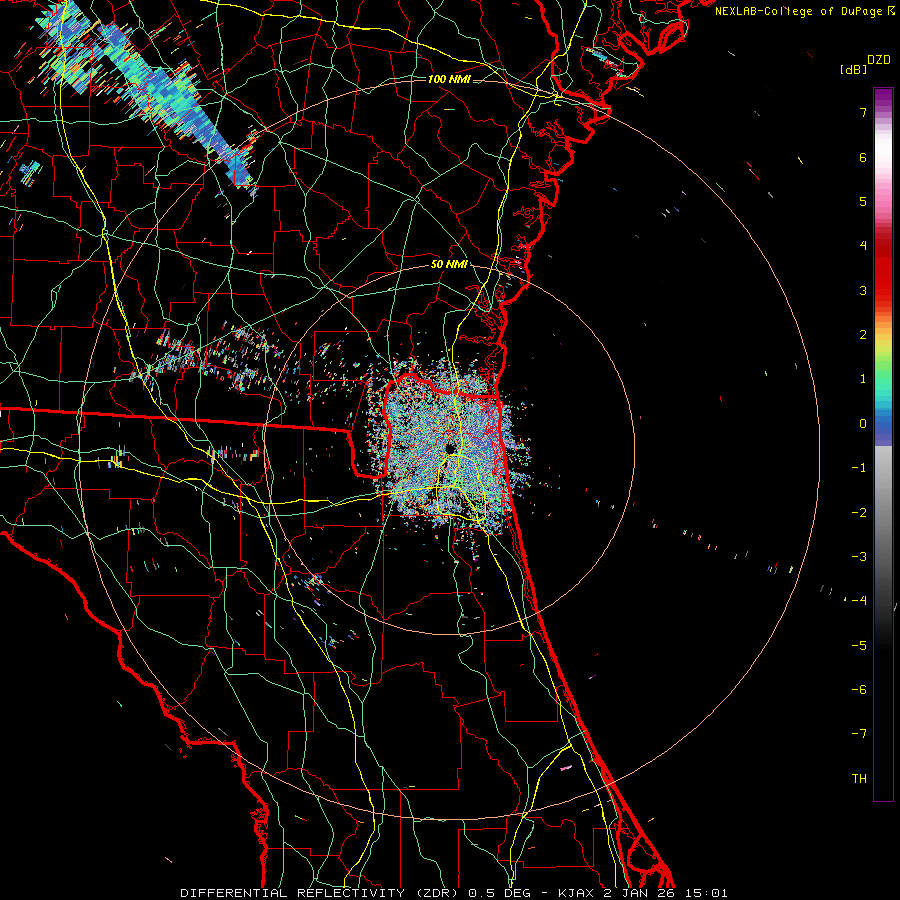The width and height of the screenshot is (900, 900).
Task: Click the 2 value on color scale
Action: [863, 335]
